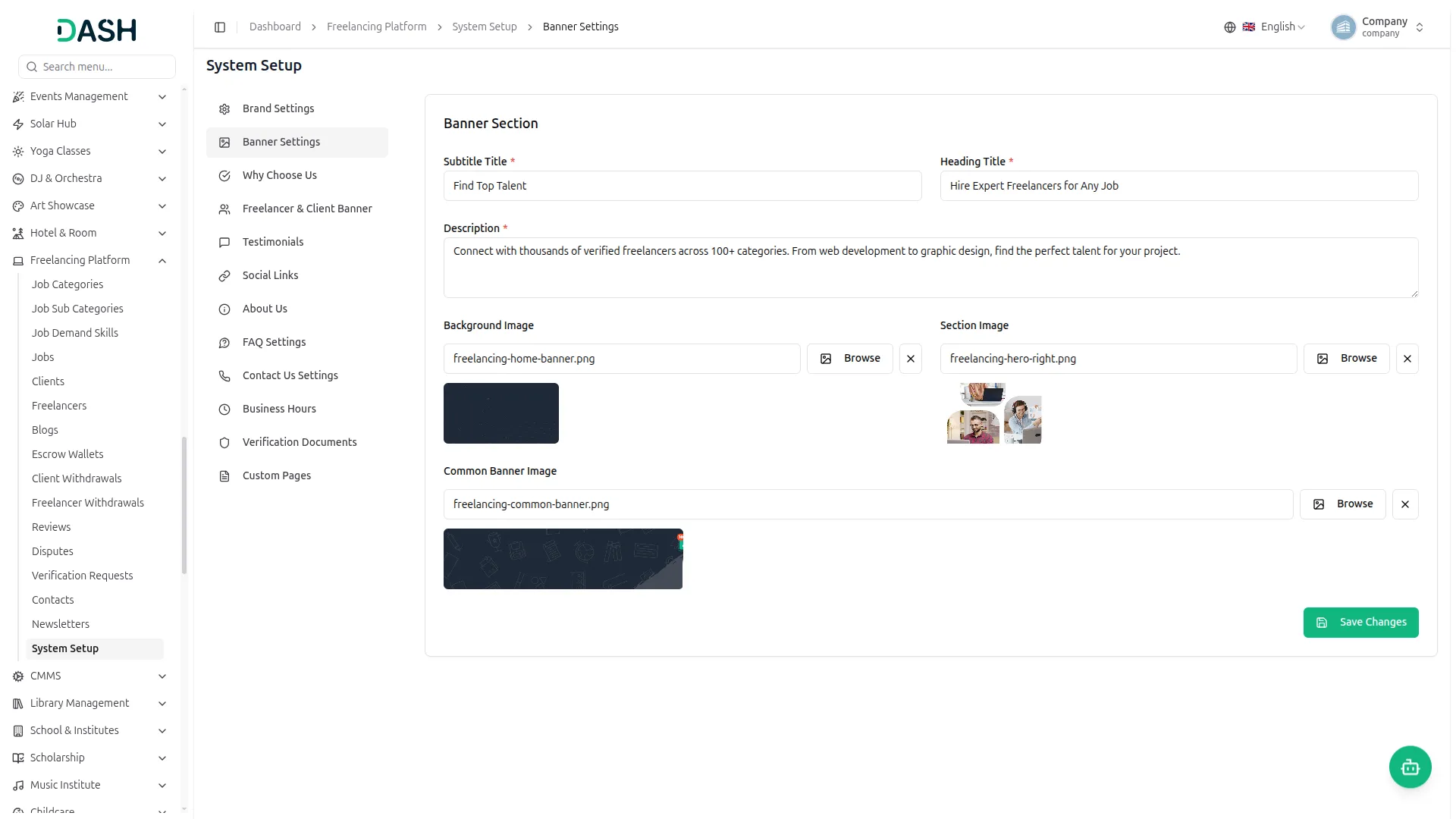This screenshot has height=819, width=1456.
Task: Click the Section Image preview thumbnail
Action: pyautogui.click(x=994, y=413)
